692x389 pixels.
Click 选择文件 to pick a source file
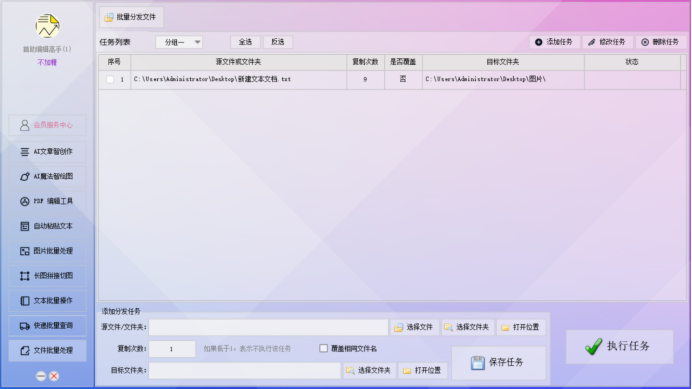click(414, 327)
